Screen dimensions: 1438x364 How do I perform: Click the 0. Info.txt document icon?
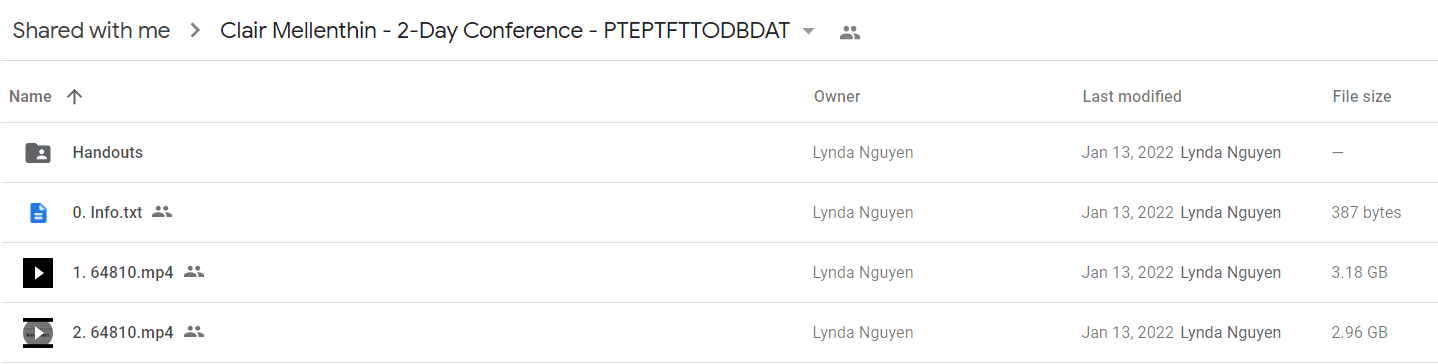click(x=38, y=213)
